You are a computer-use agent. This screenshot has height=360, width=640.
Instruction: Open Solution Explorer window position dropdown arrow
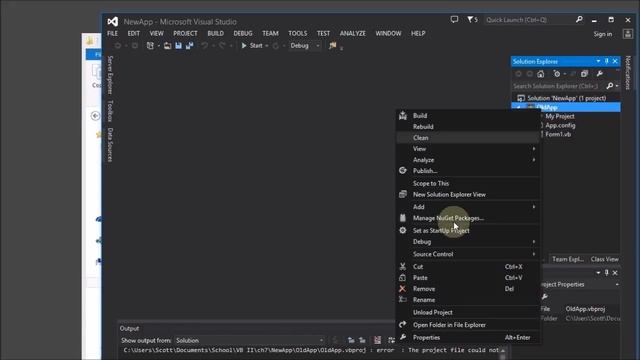pos(598,61)
